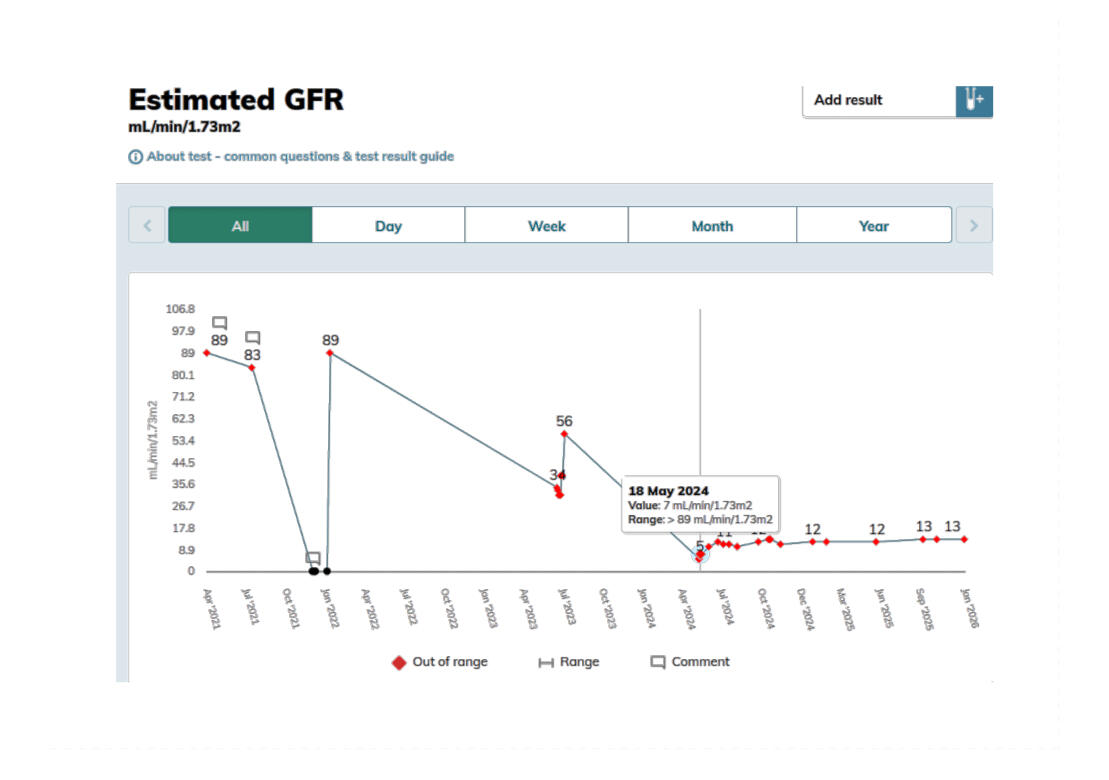
Task: Select the Month view tab
Action: [712, 226]
